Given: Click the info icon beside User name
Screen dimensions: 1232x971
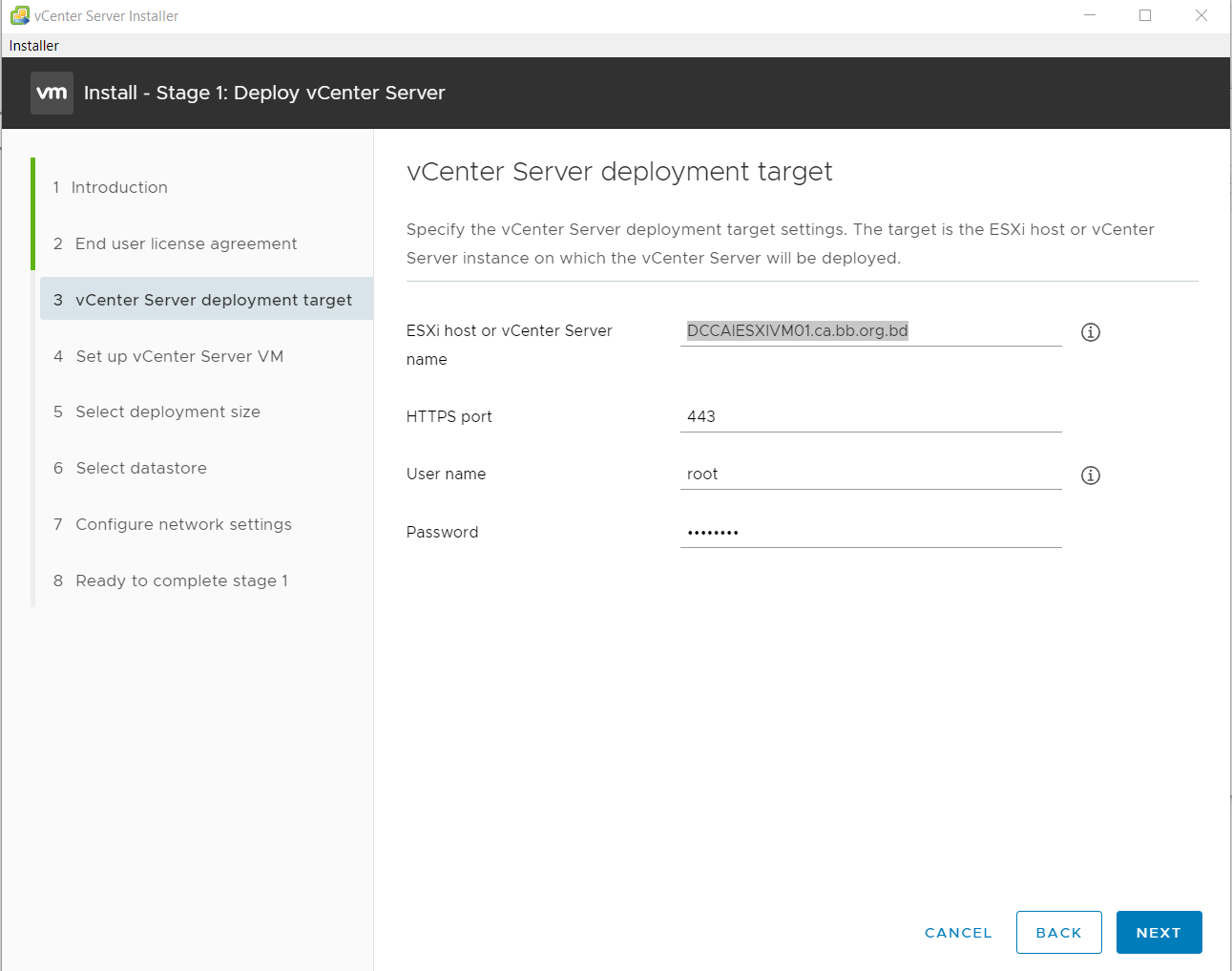Looking at the screenshot, I should [1090, 475].
